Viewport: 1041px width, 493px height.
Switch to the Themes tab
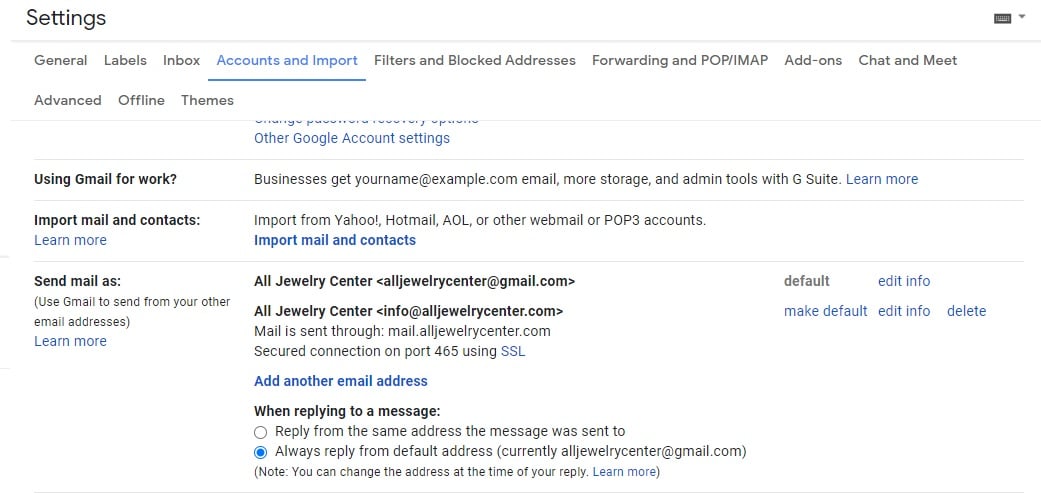pyautogui.click(x=207, y=100)
